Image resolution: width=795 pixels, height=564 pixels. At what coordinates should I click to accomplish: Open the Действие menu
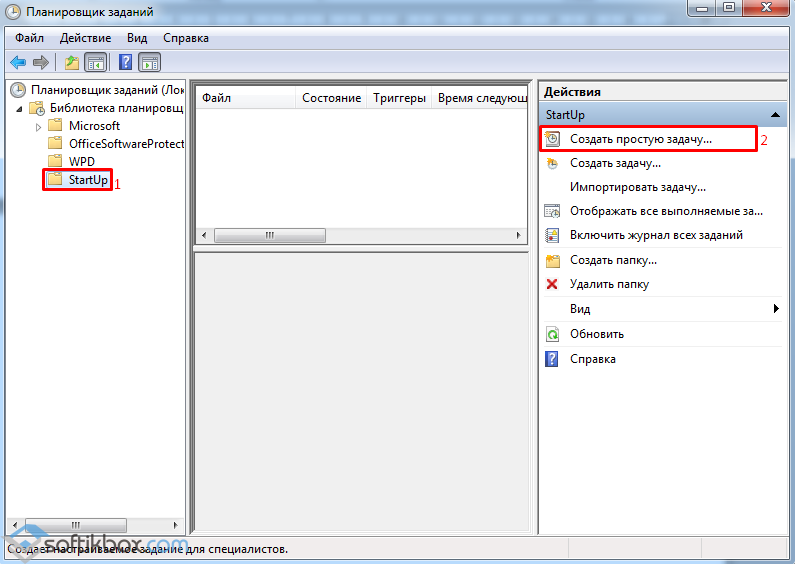coord(85,38)
